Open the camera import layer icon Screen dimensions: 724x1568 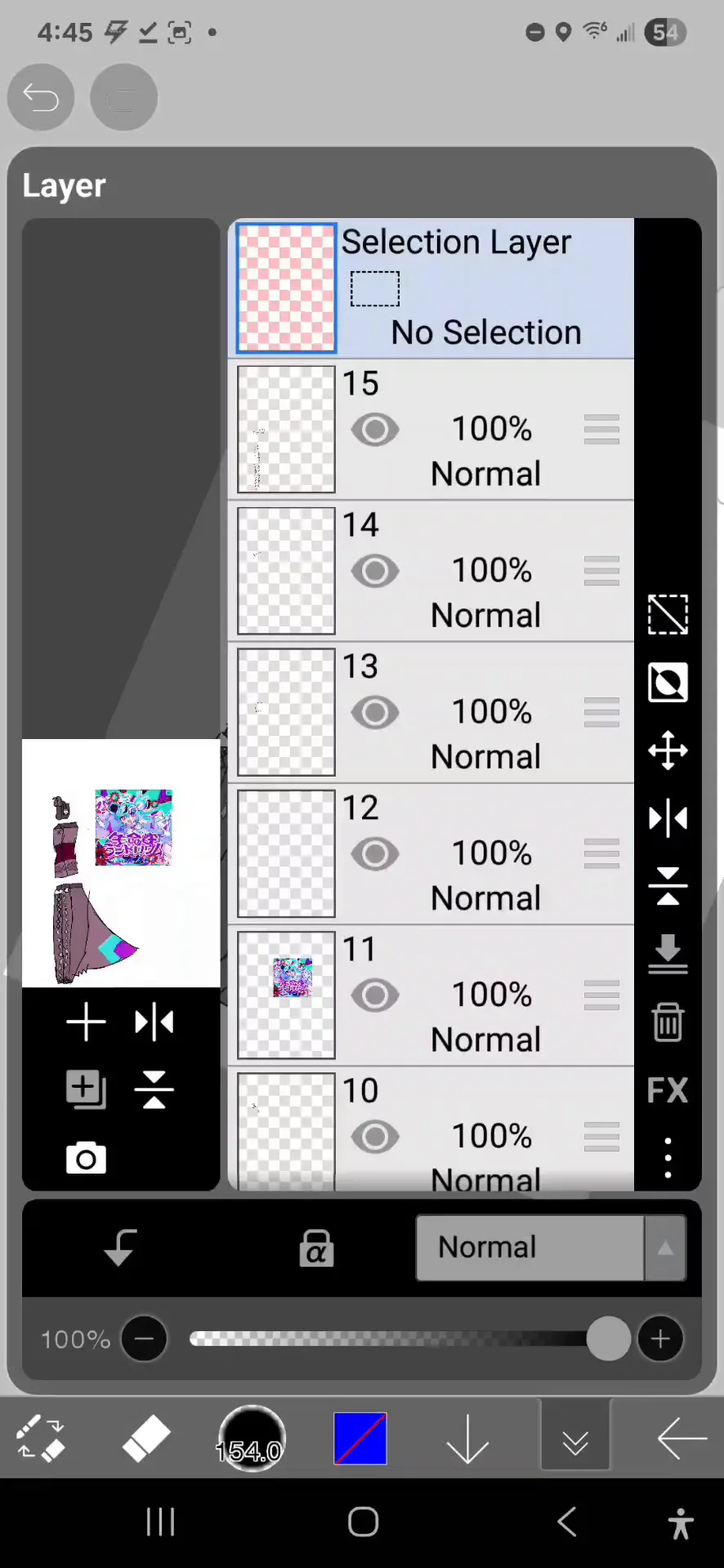(86, 1158)
